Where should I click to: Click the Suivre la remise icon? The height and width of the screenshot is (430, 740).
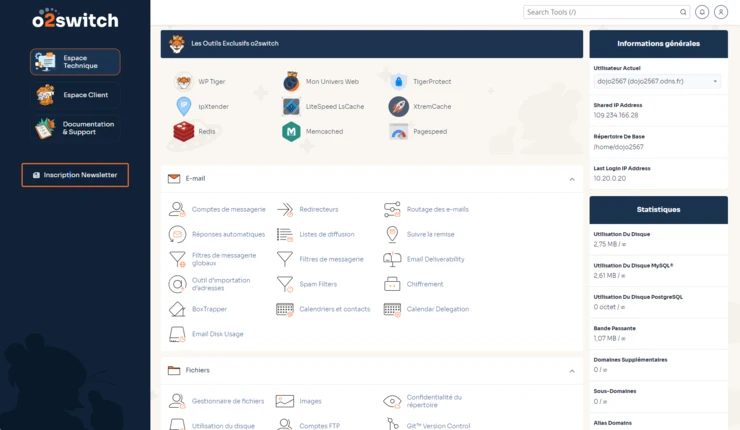[392, 234]
